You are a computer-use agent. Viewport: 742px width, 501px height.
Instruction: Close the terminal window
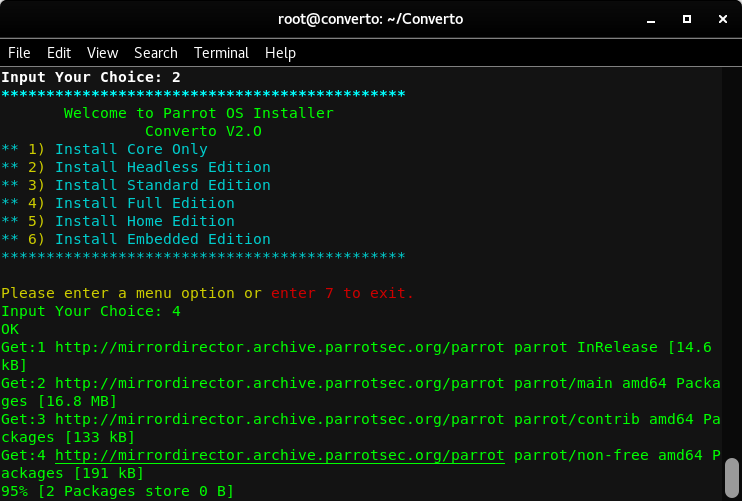click(x=723, y=19)
